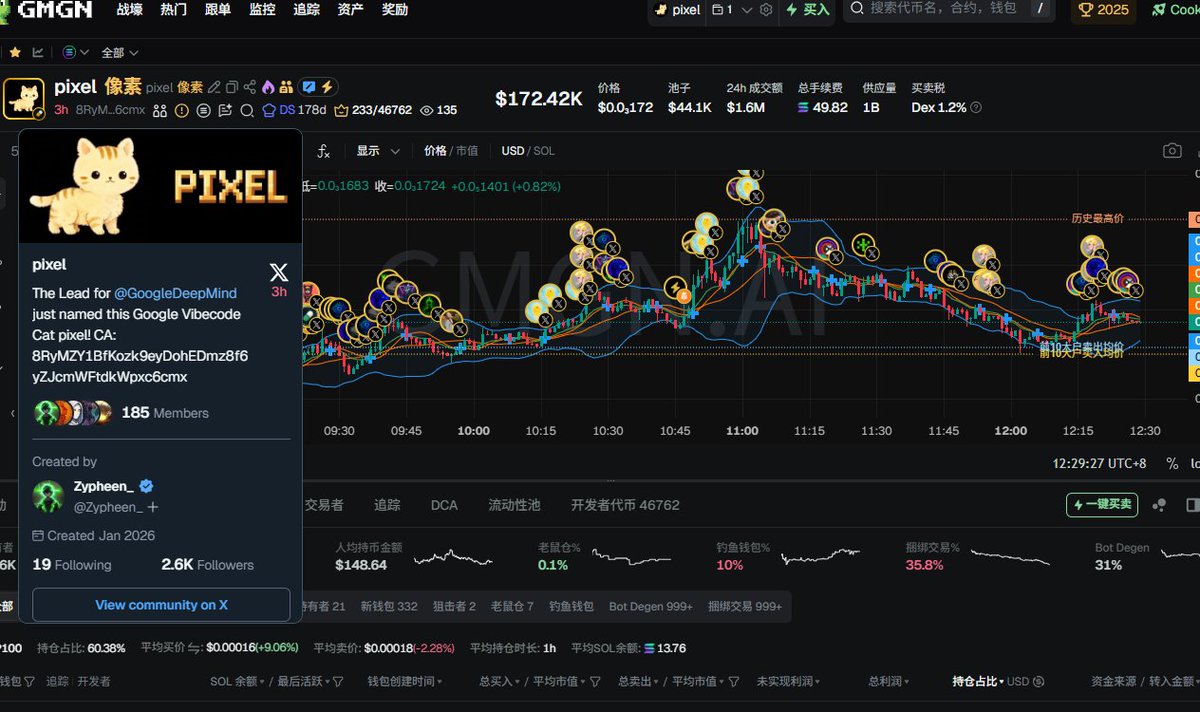Click the DS chef hat icon
The height and width of the screenshot is (712, 1200).
pyautogui.click(x=269, y=110)
